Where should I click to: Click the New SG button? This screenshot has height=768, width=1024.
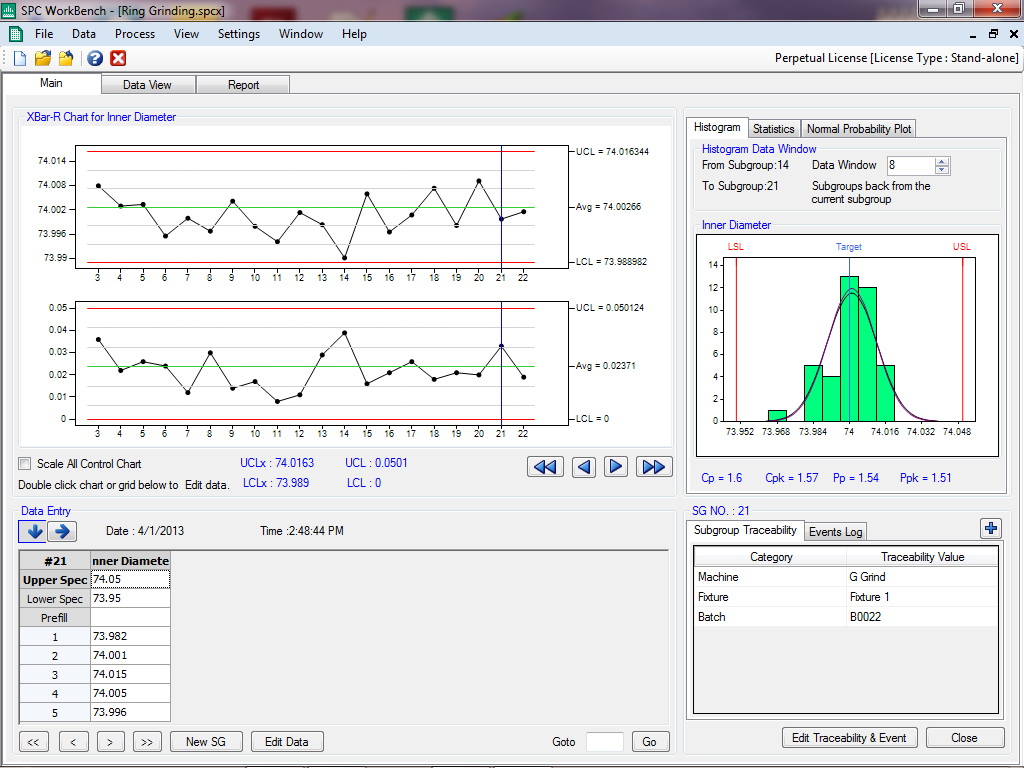coord(206,742)
